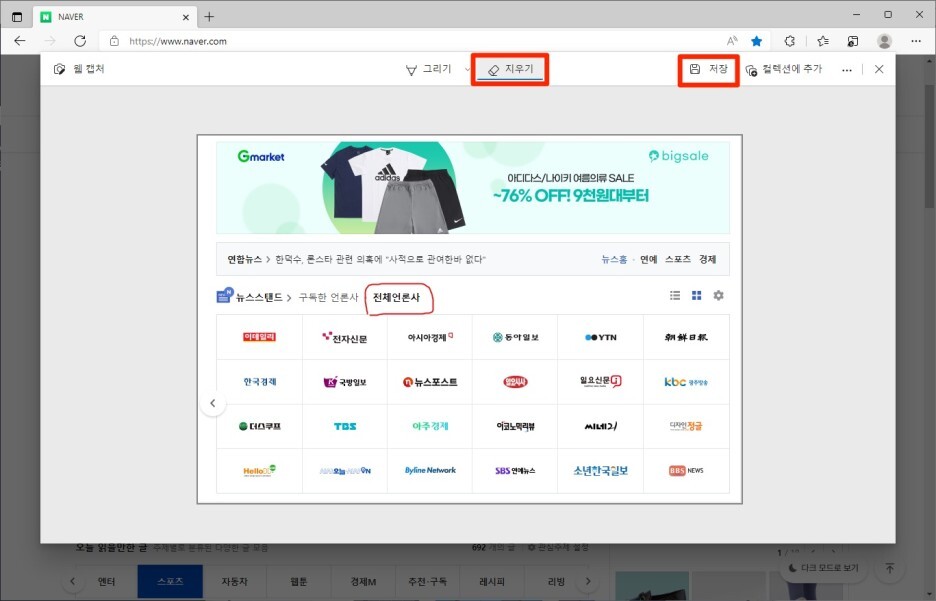This screenshot has height=601, width=936.
Task: Toggle the favorites star for this page
Action: [x=756, y=41]
